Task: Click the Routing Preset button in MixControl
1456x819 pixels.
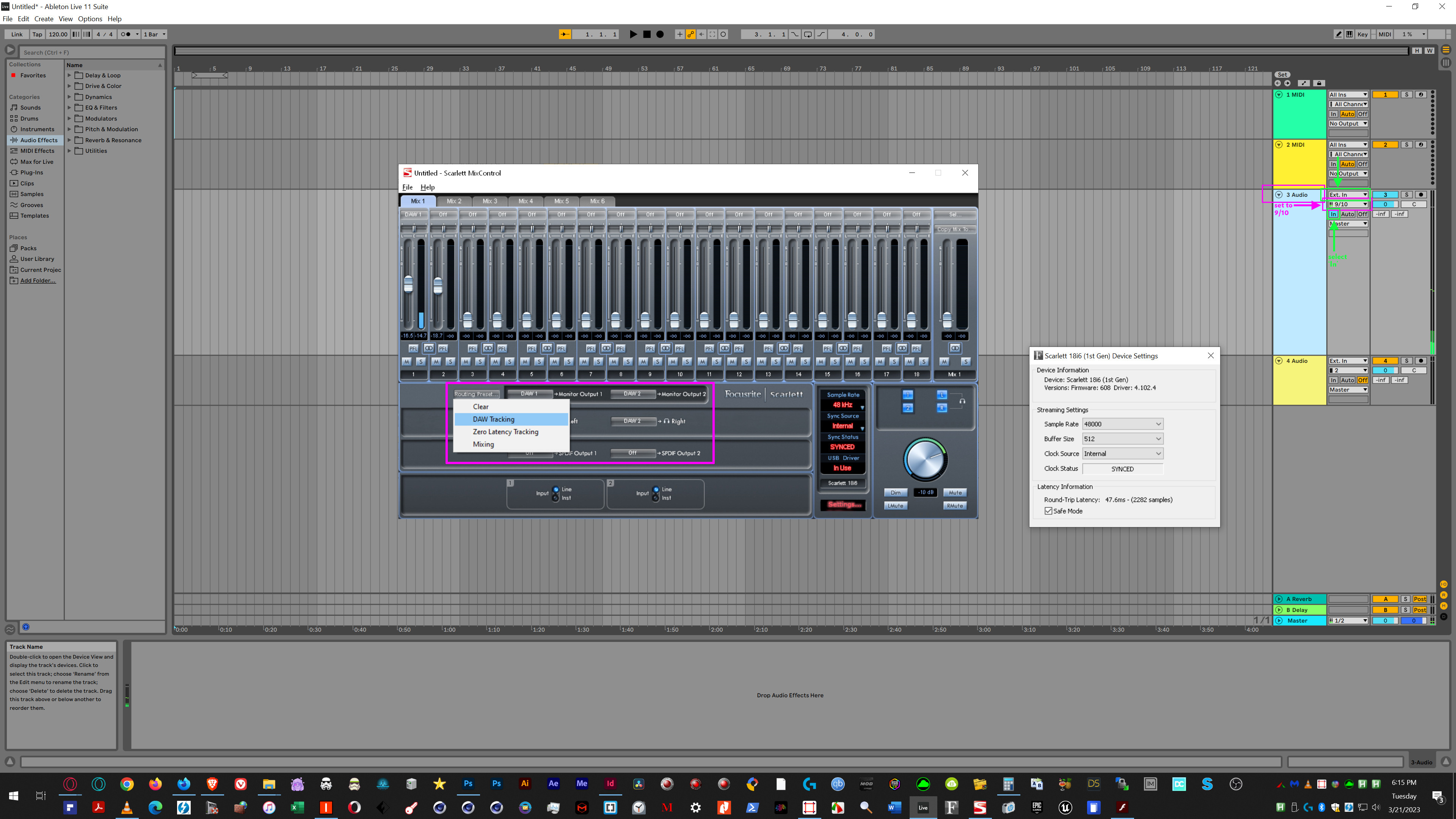Action: click(476, 394)
